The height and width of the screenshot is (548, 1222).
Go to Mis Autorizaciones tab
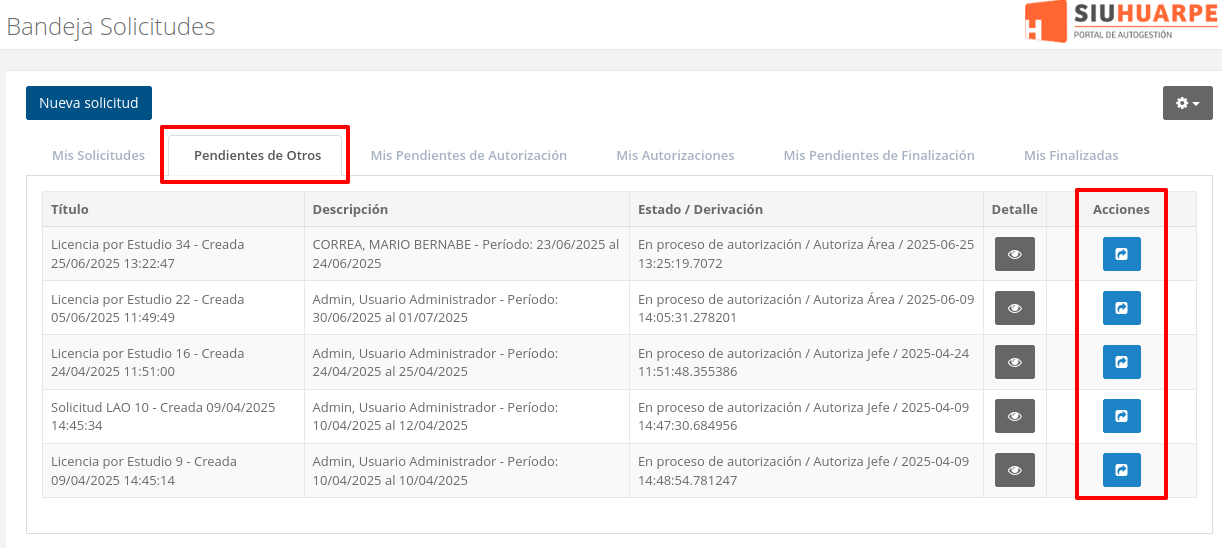click(675, 156)
